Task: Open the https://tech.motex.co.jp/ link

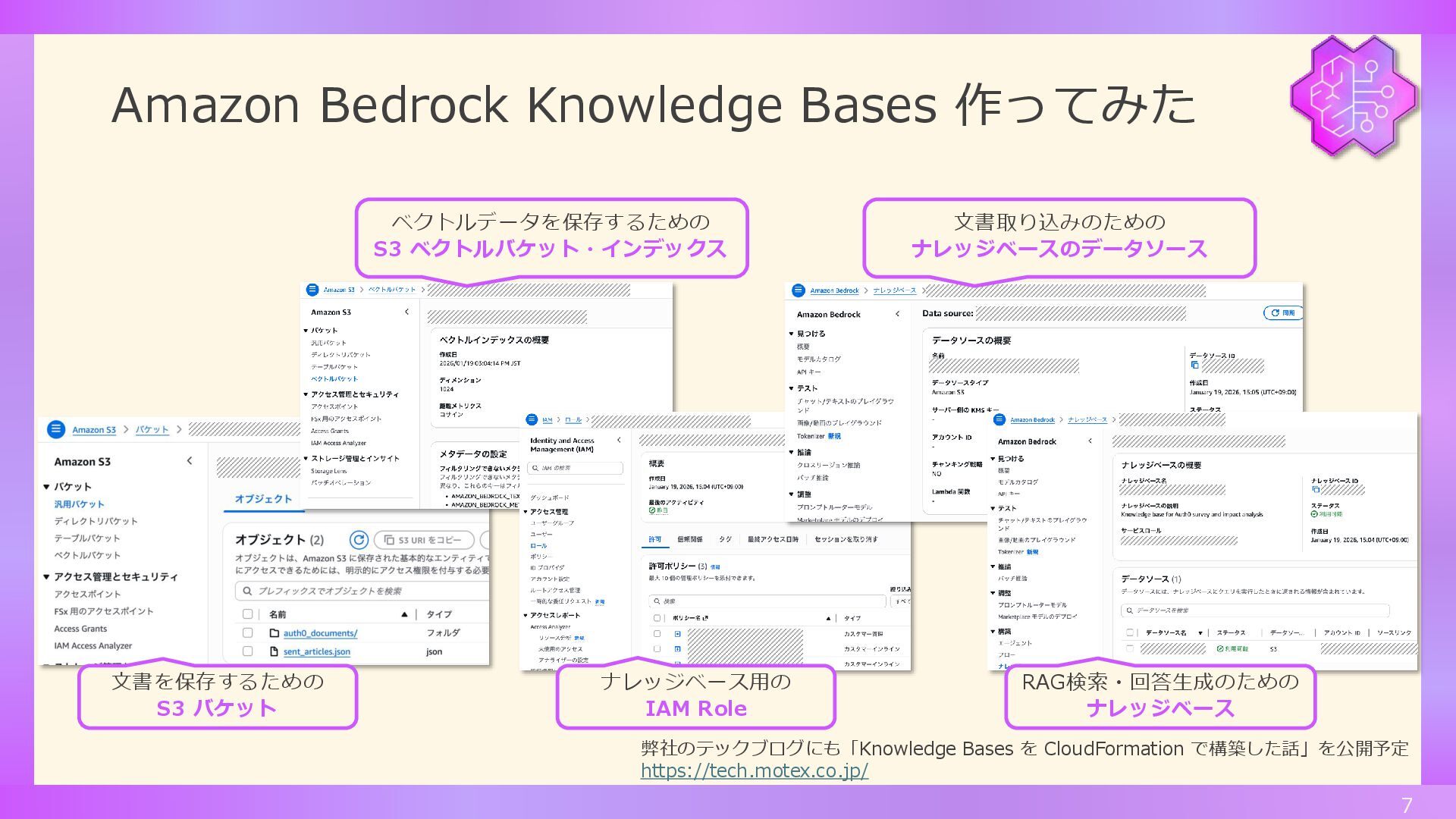Action: pyautogui.click(x=754, y=771)
